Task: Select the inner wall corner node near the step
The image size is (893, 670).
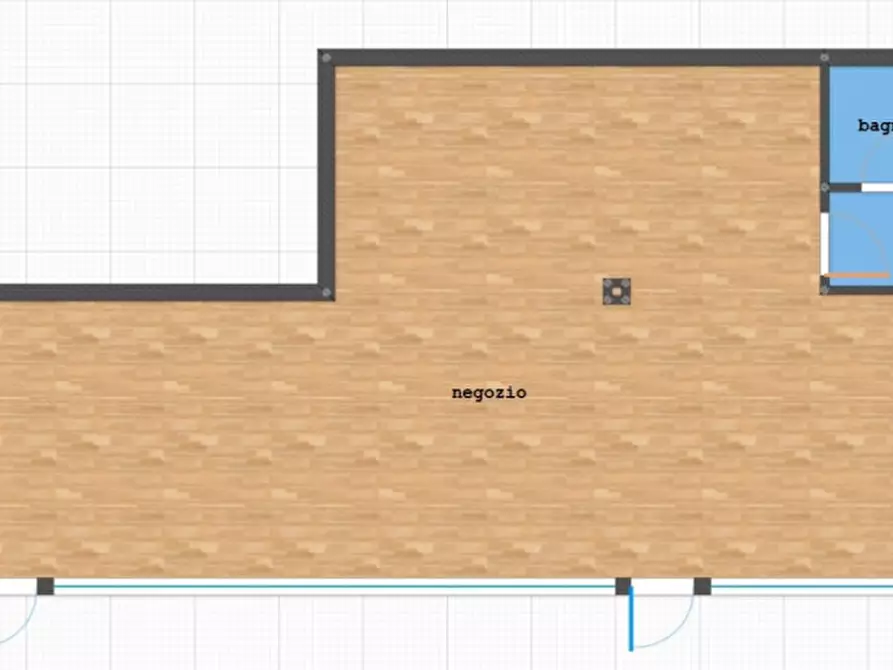Action: pyautogui.click(x=326, y=293)
